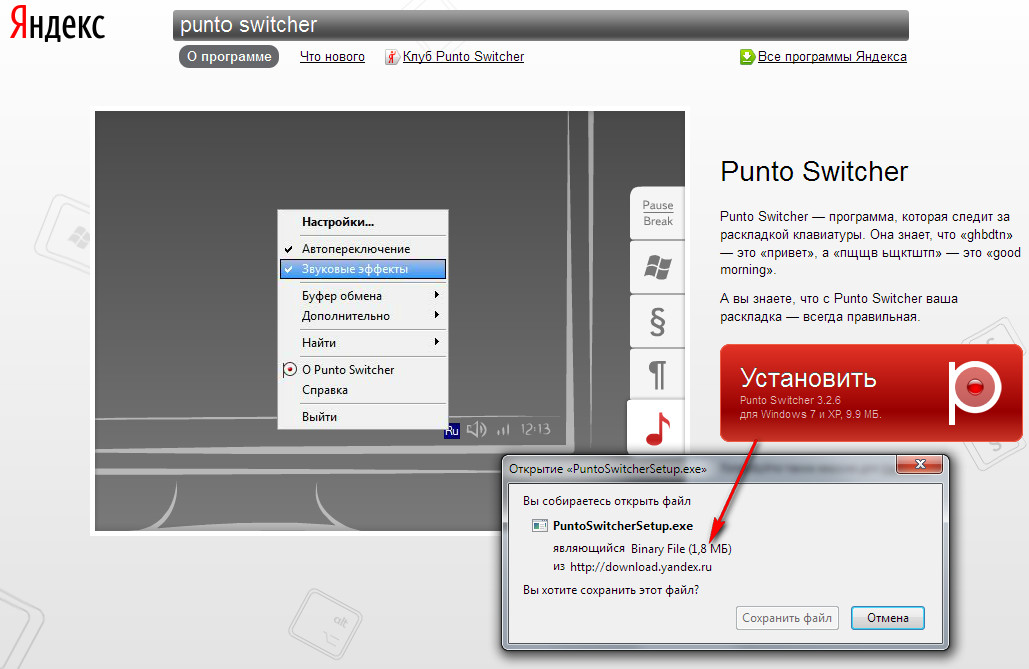Select the paragraph mark key tab
This screenshot has height=669, width=1029.
click(x=657, y=375)
